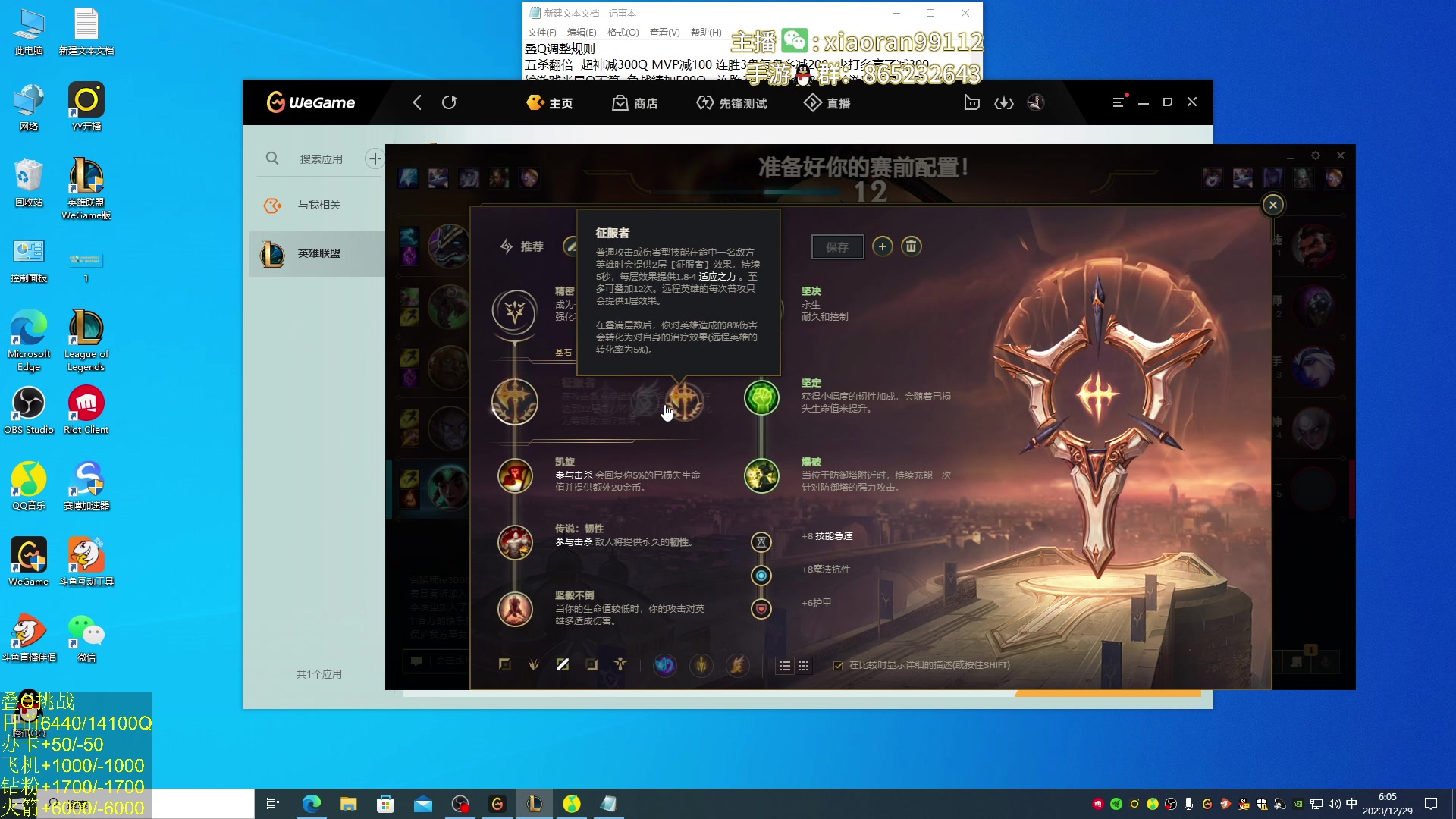Open Microsoft Edge desktop shortcut
1456x819 pixels.
pyautogui.click(x=29, y=340)
